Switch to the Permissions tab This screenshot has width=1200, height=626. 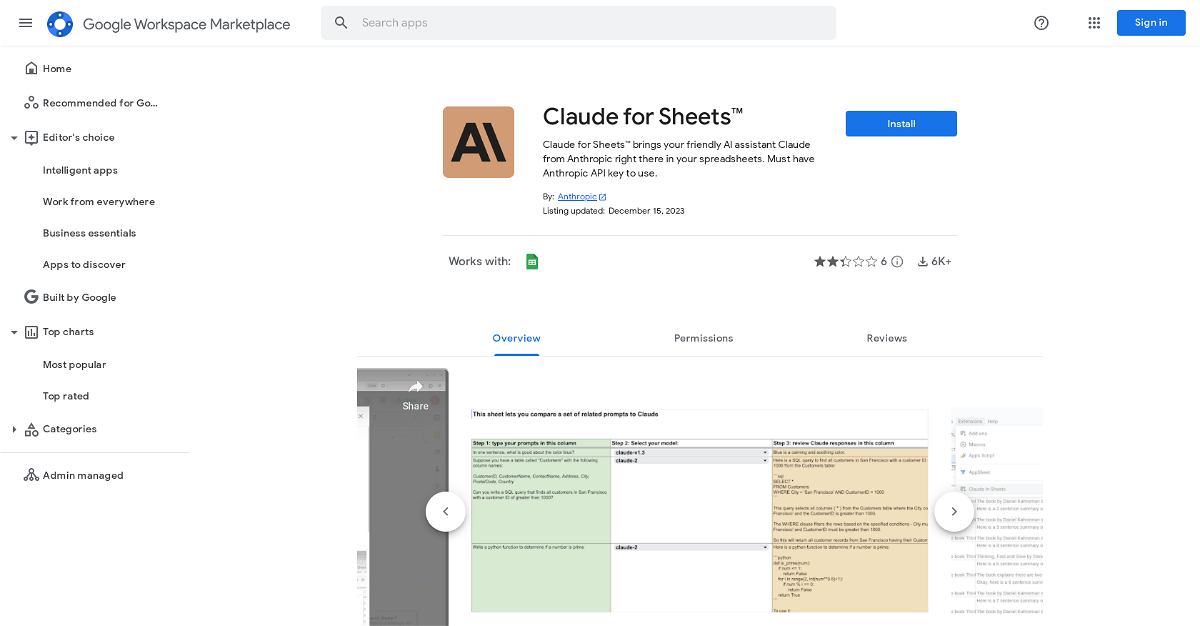click(703, 339)
